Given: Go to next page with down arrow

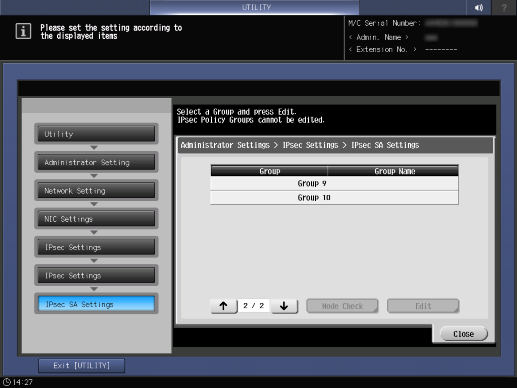Looking at the screenshot, I should 284,306.
